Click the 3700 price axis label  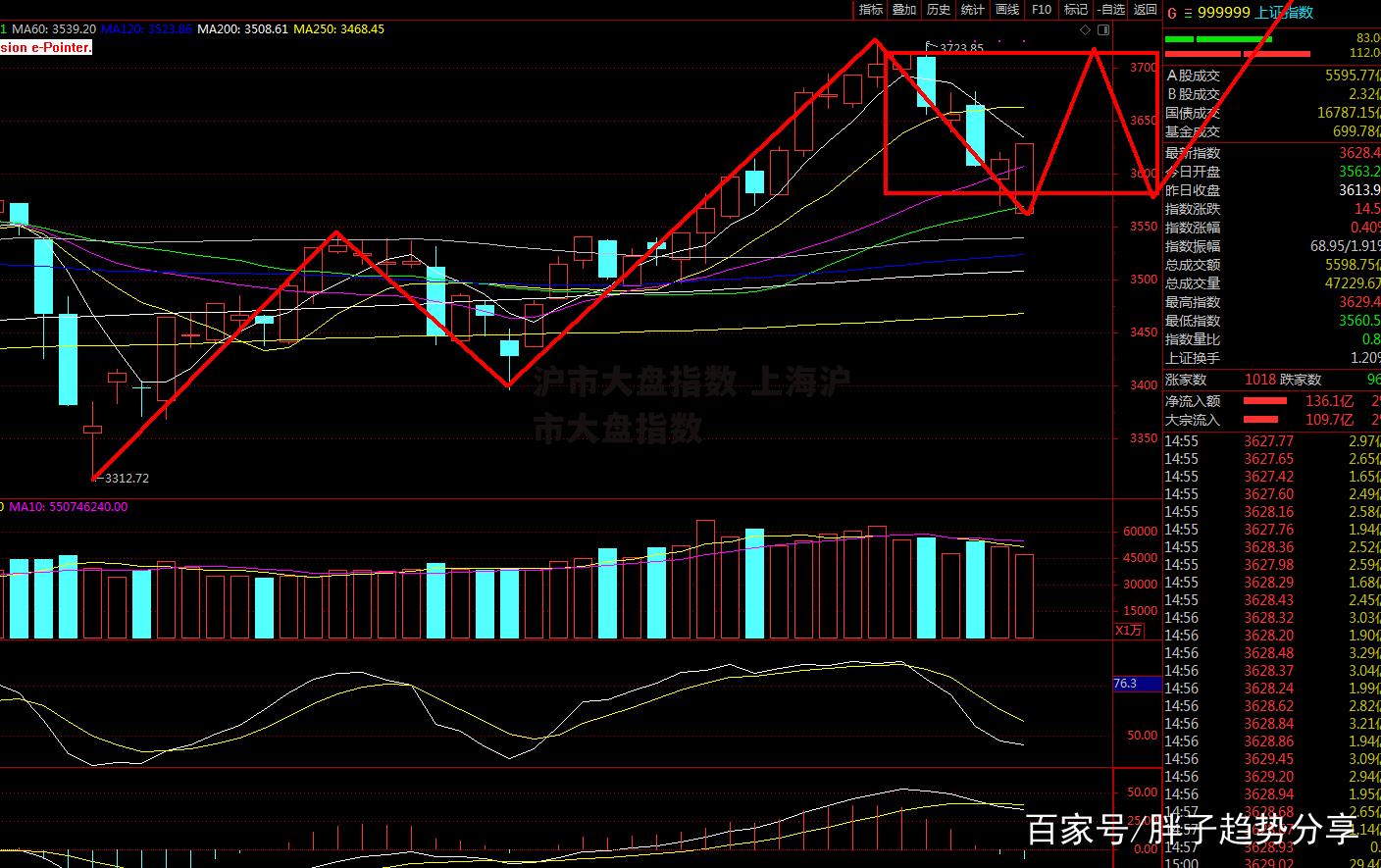pos(1144,68)
